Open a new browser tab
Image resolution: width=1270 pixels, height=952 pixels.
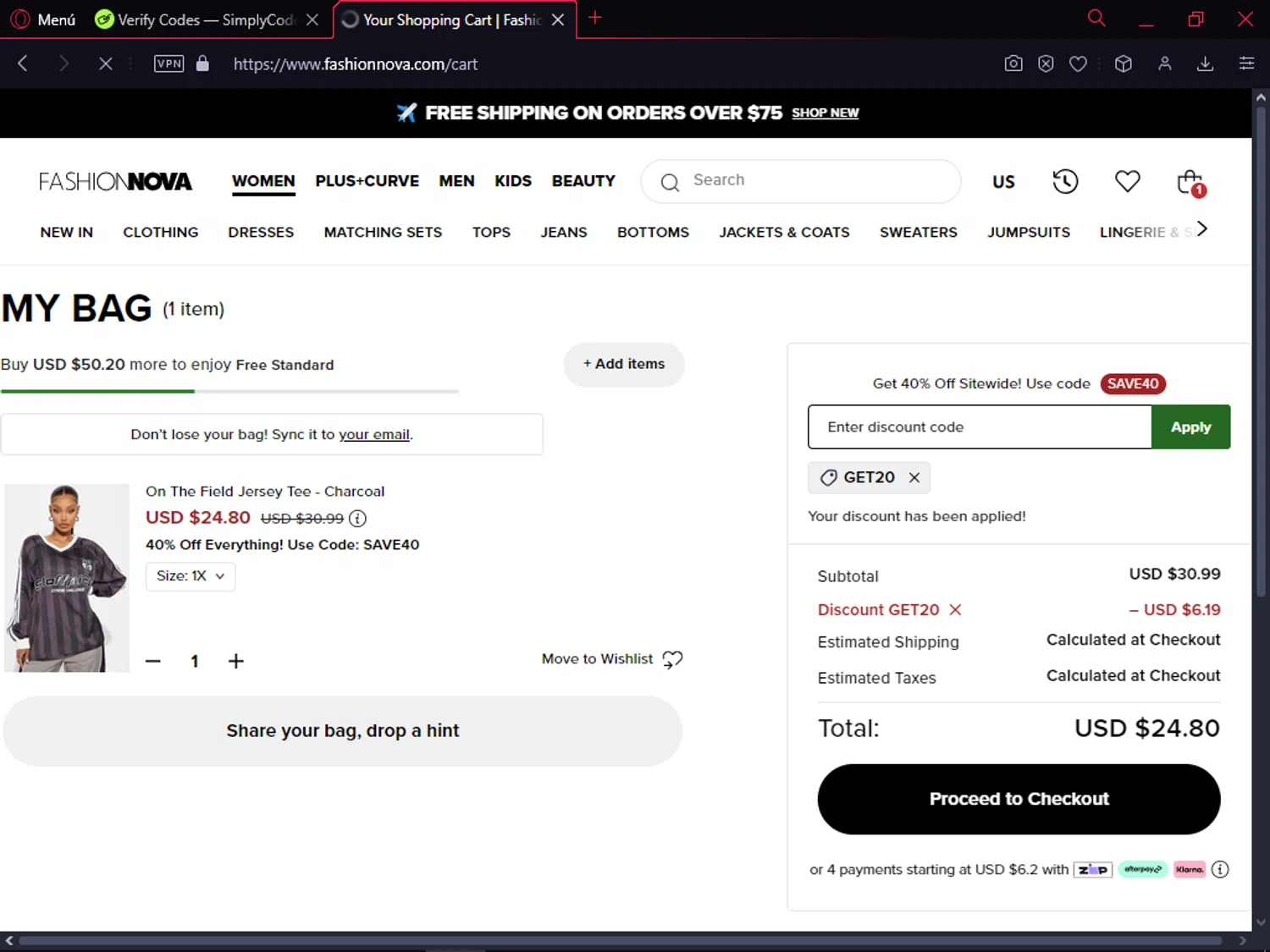coord(595,18)
